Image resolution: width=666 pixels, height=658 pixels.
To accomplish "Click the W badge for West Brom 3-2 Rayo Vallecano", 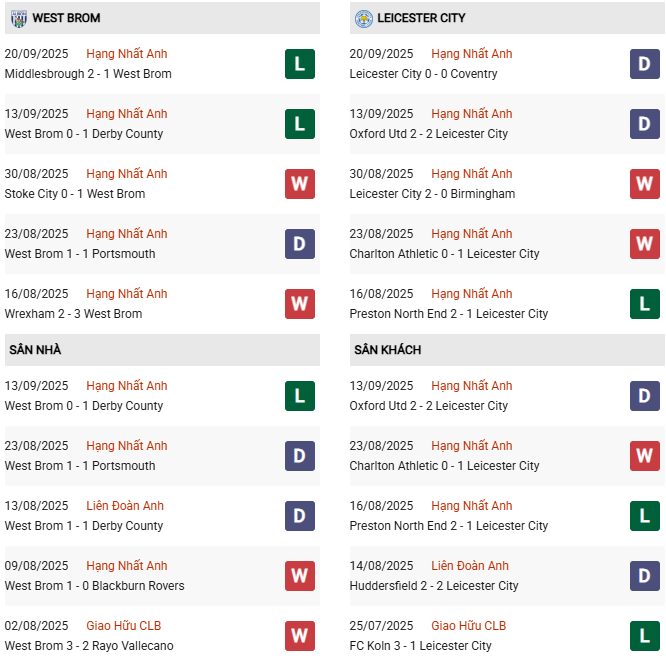I will click(x=300, y=636).
